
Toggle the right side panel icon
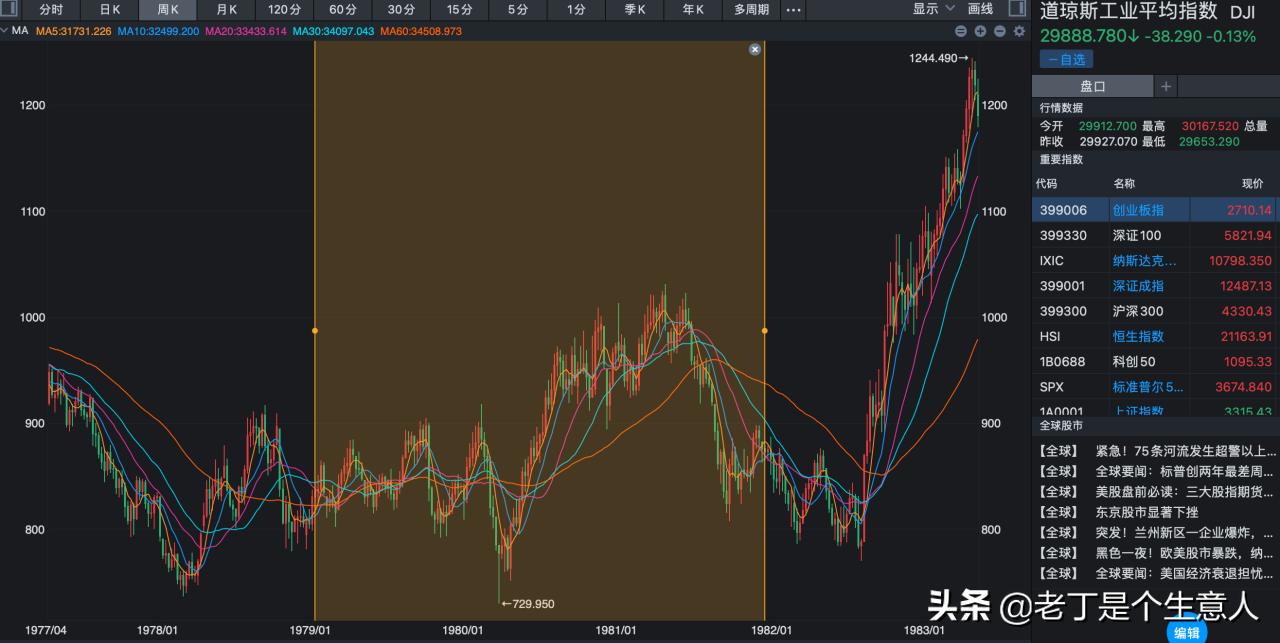pyautogui.click(x=1017, y=9)
